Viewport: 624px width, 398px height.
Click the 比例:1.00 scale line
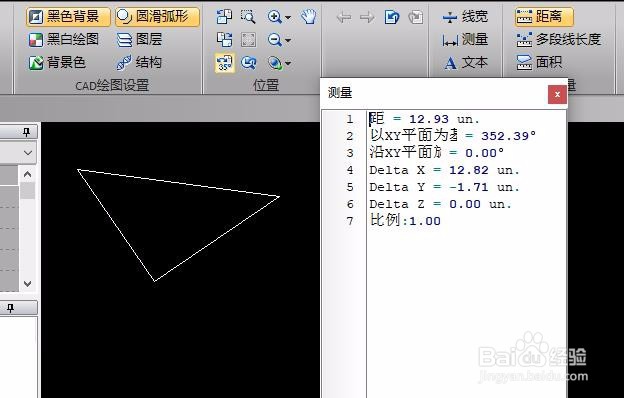[405, 221]
